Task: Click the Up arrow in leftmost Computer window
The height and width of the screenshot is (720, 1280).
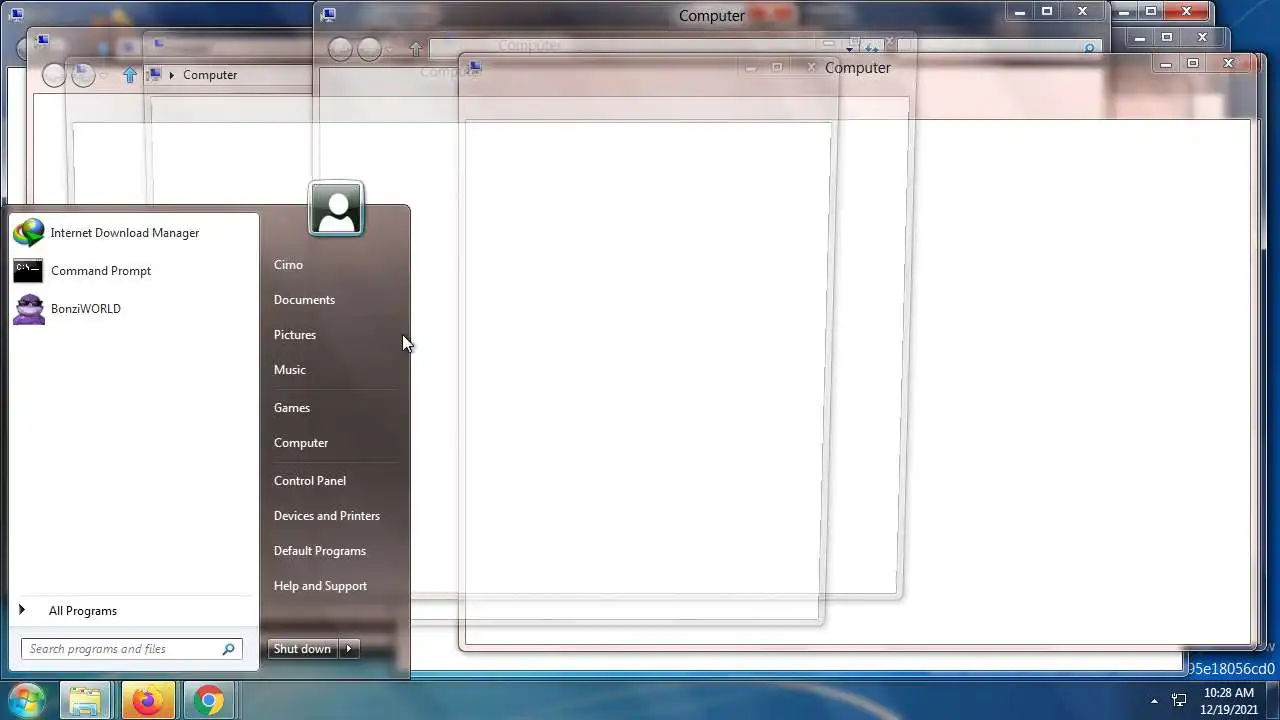Action: click(130, 75)
